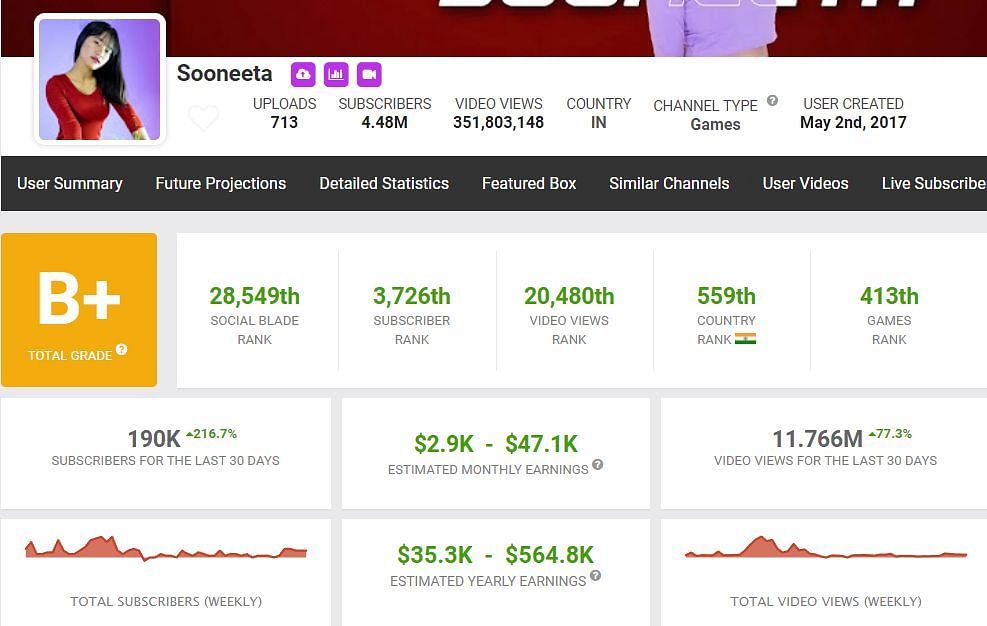Click help icon beside Total Grade

click(122, 350)
